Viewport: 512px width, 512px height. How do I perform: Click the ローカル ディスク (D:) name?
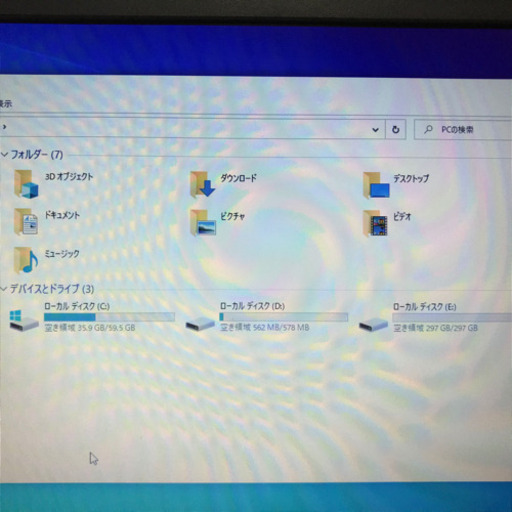tap(252, 306)
